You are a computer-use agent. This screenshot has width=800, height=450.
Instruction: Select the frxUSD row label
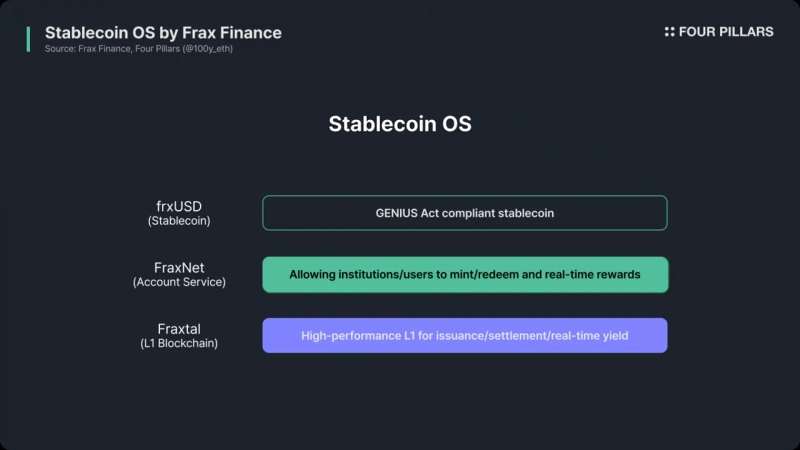coord(180,206)
